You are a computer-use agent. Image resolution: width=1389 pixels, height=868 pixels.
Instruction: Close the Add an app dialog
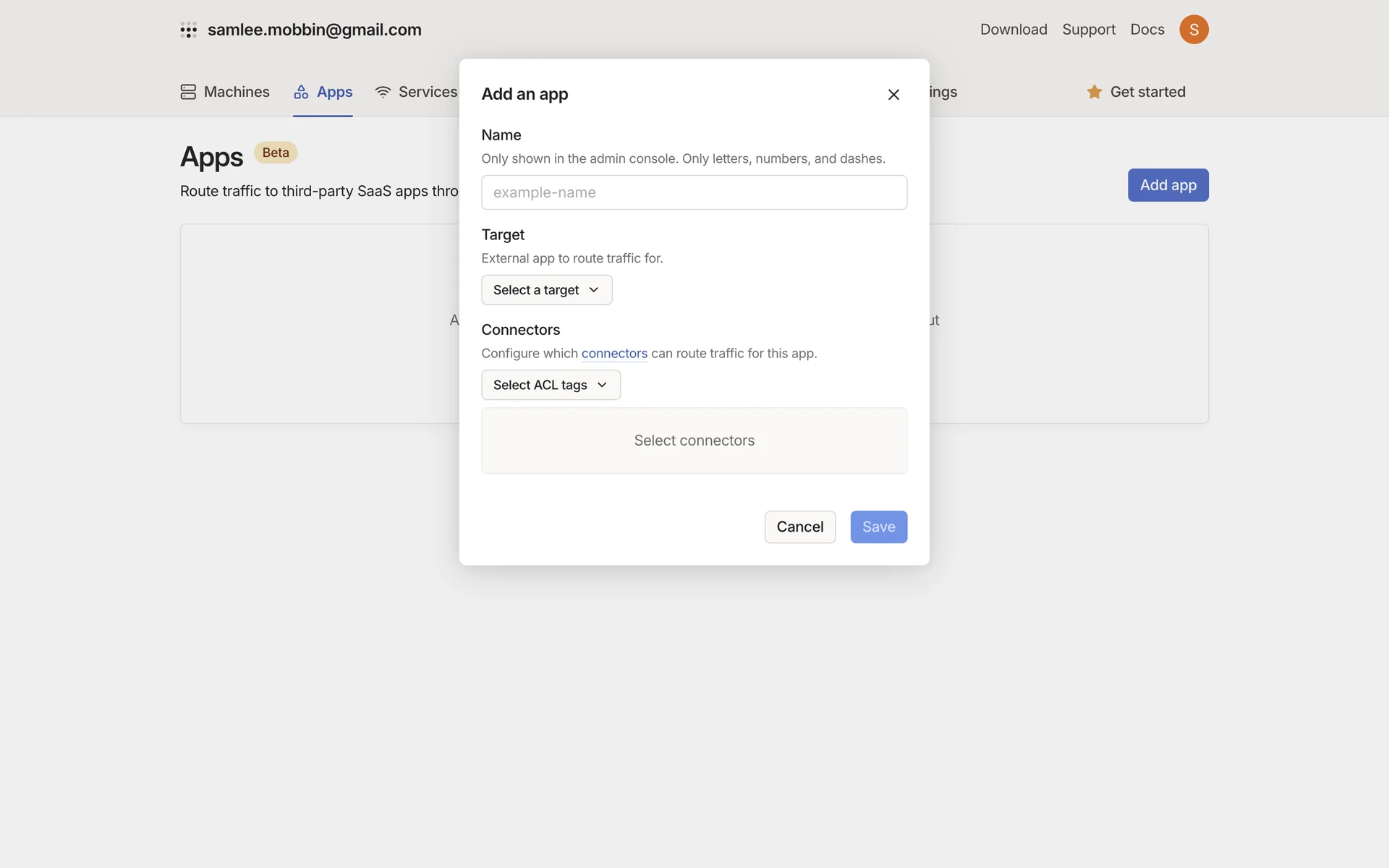tap(893, 95)
